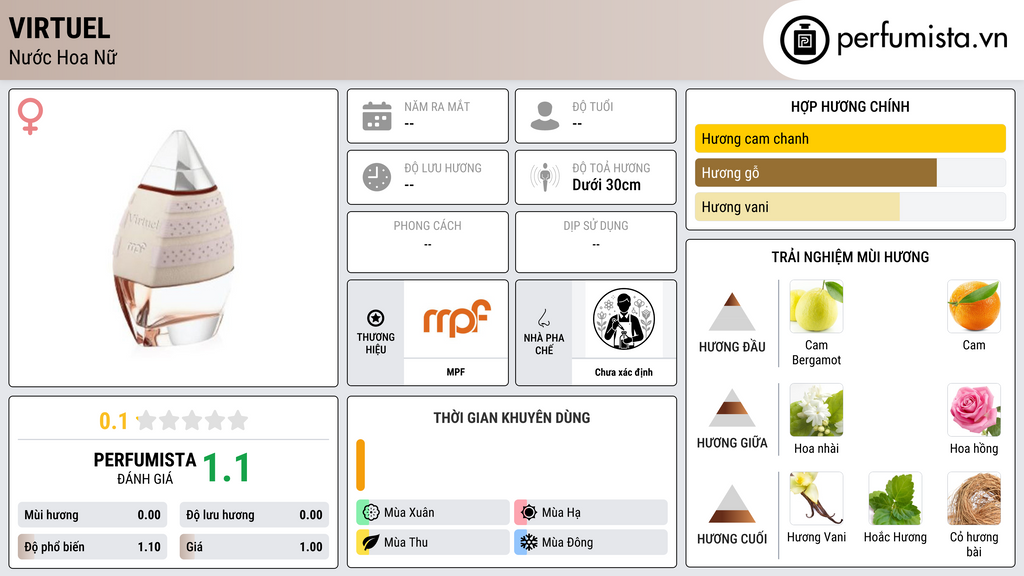
Task: Click the green 1.1 Perfumista rating
Action: click(227, 468)
